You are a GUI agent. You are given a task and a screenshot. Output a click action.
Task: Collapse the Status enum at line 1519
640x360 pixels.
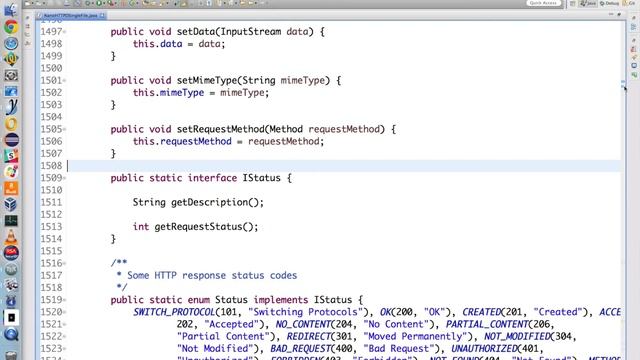64,300
